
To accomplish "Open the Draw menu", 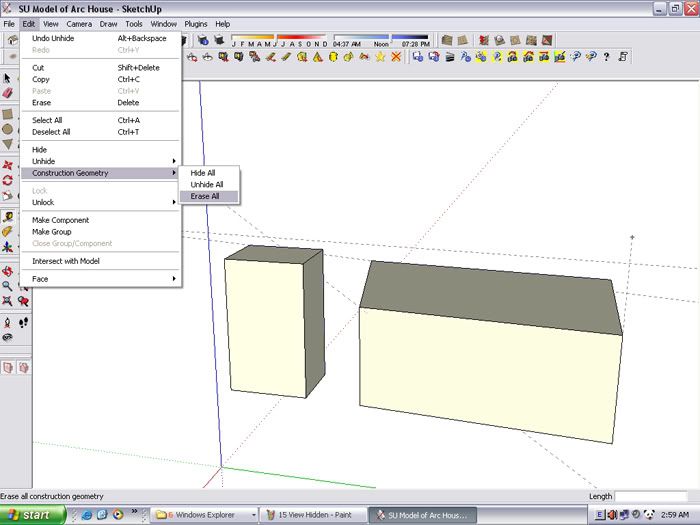I will 108,24.
